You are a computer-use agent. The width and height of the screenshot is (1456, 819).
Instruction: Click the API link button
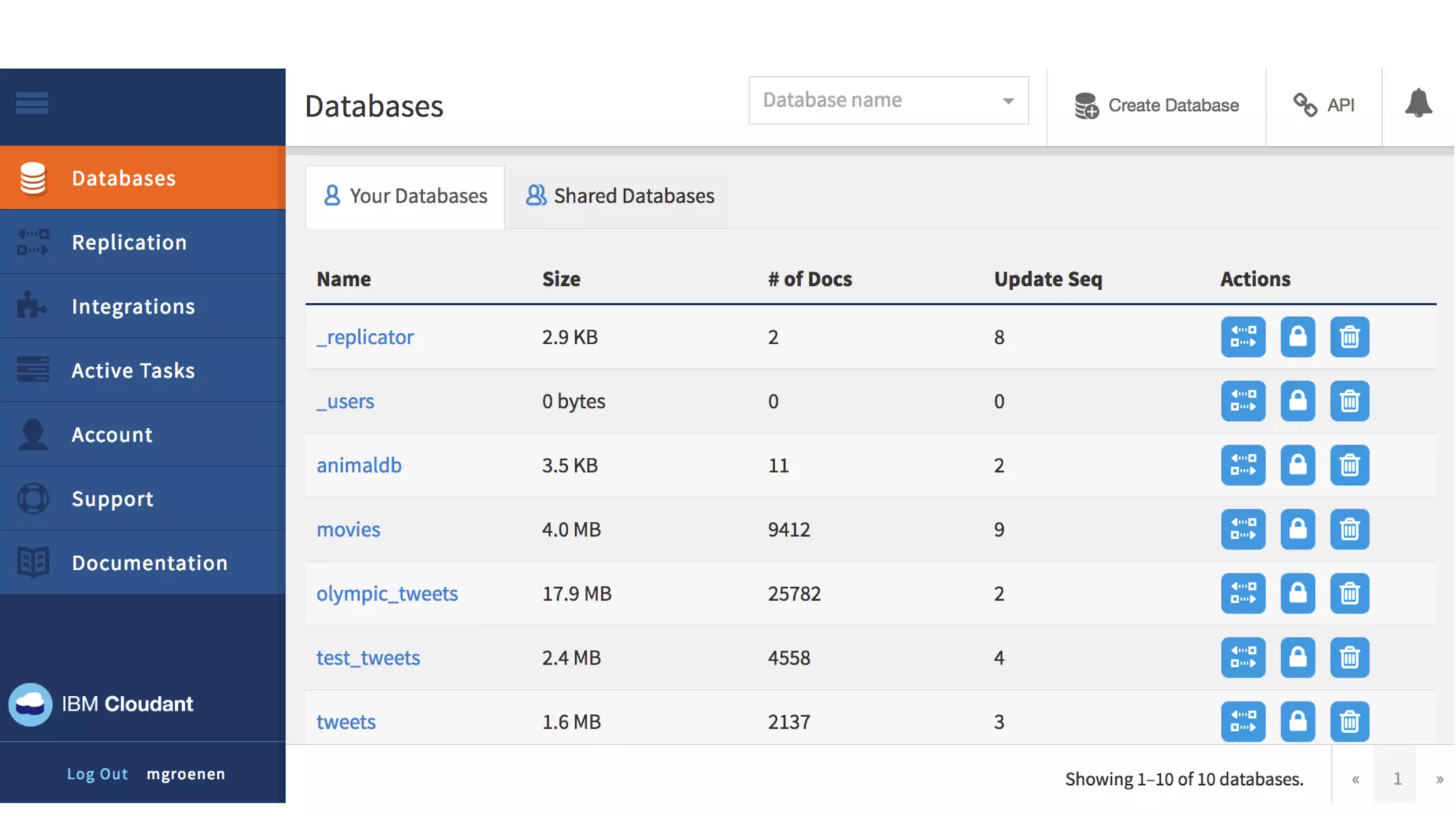point(1324,105)
